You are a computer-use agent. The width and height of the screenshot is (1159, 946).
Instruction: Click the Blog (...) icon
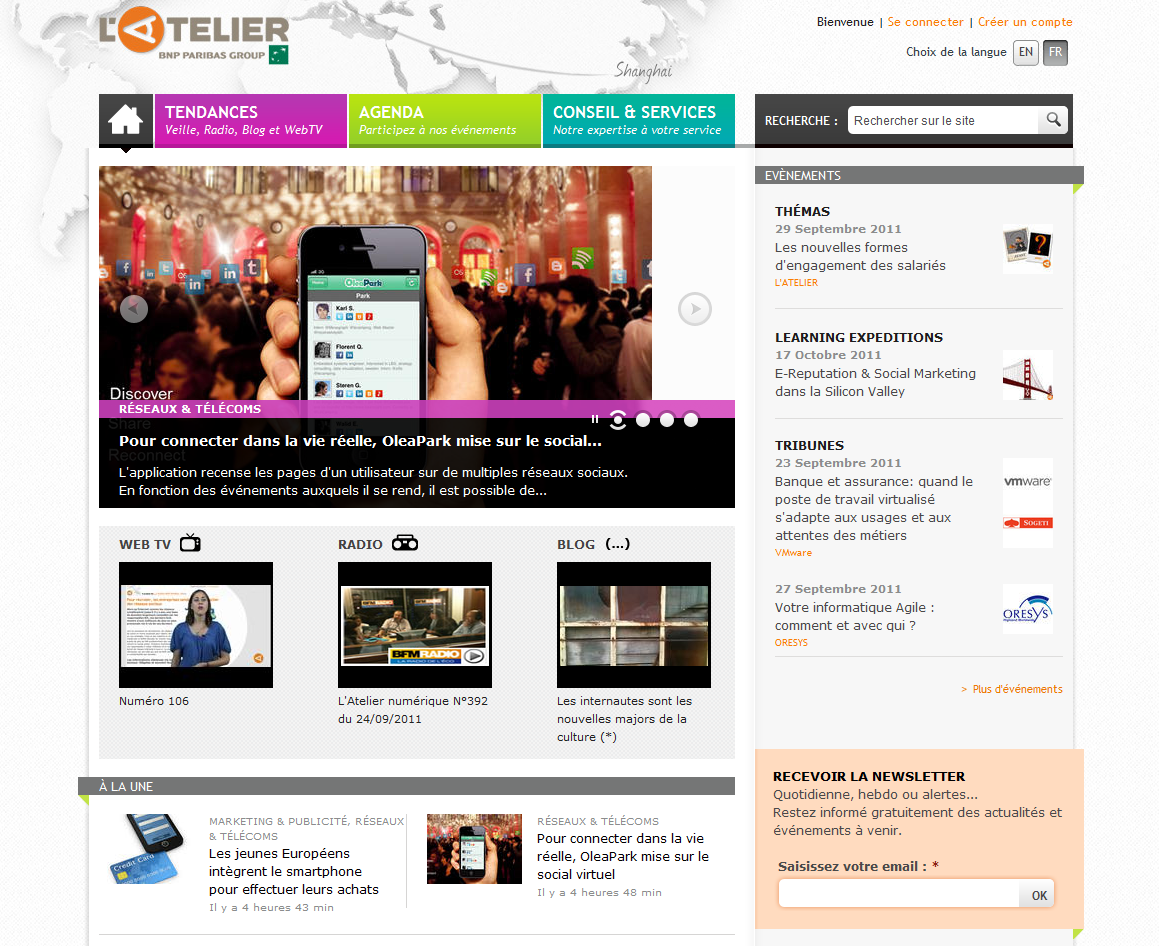click(x=618, y=543)
